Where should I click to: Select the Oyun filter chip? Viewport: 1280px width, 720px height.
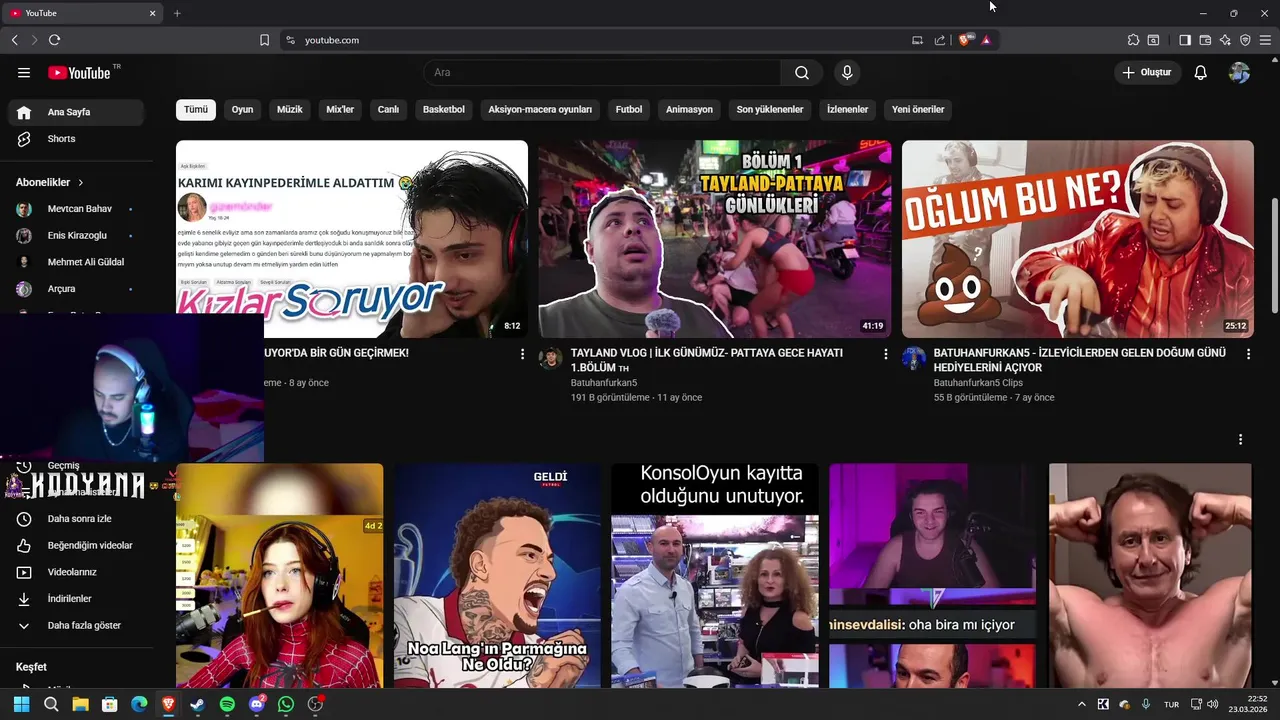(243, 110)
